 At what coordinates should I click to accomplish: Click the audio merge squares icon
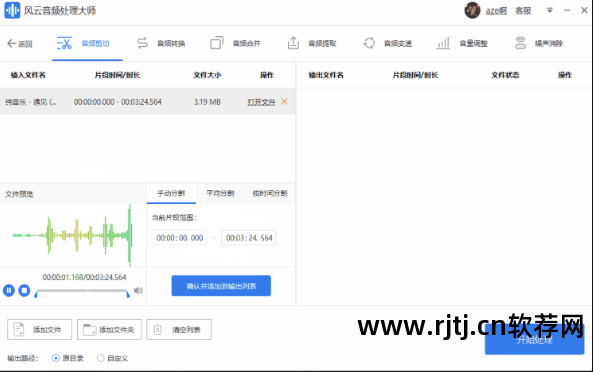[217, 43]
